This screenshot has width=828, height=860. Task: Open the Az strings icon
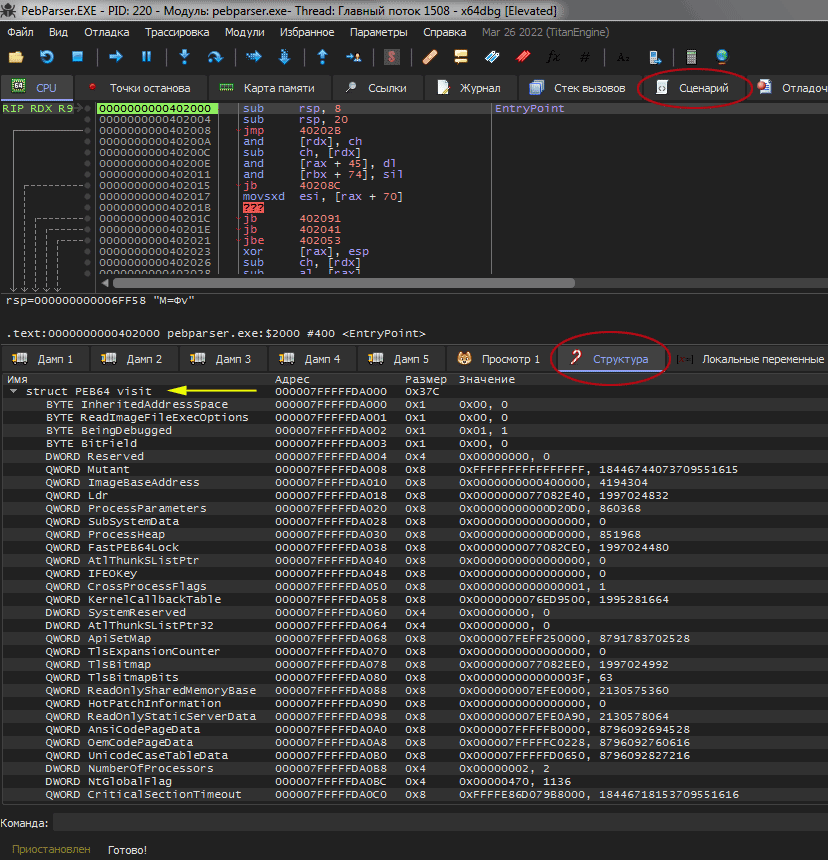point(623,57)
